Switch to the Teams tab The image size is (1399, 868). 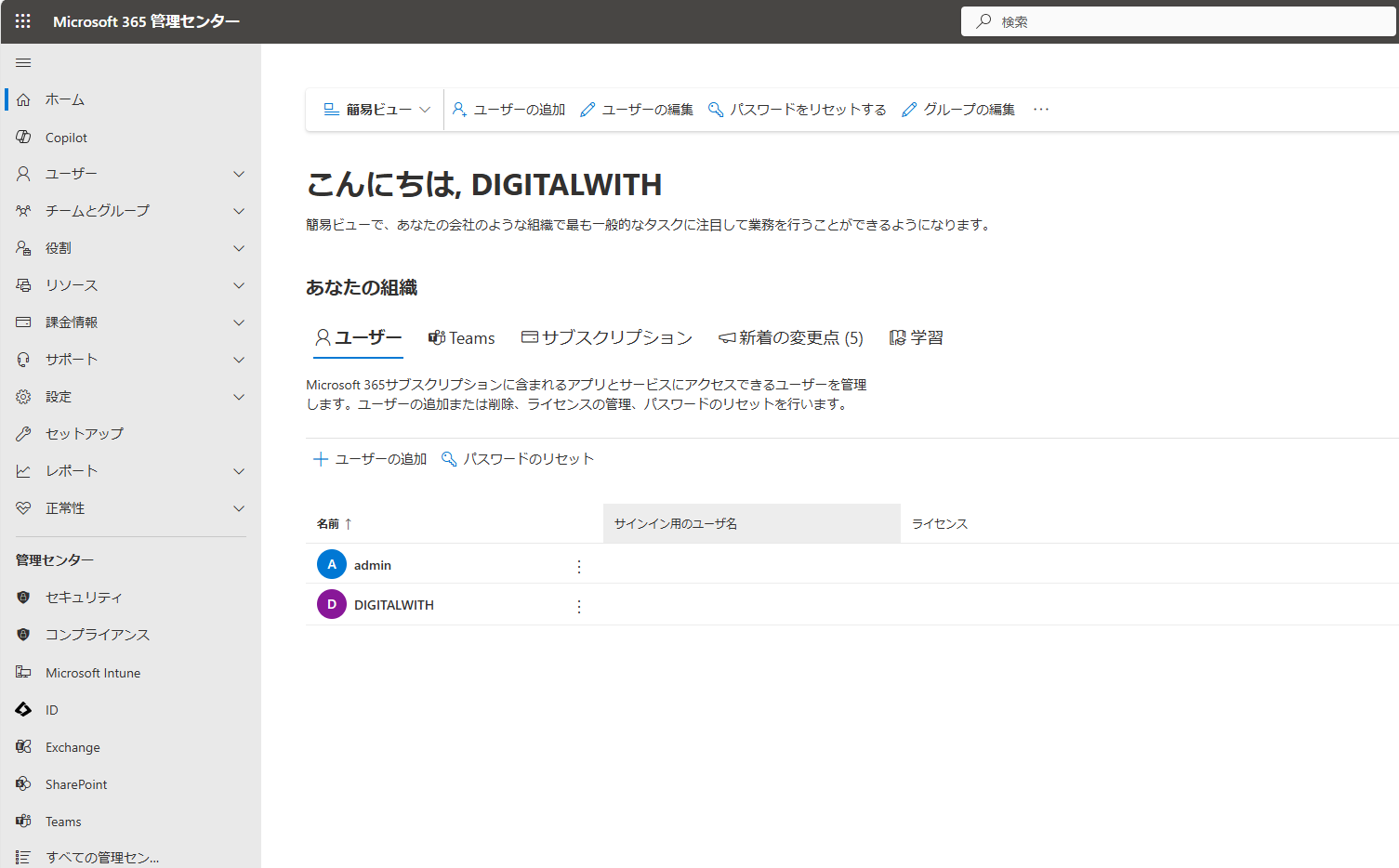coord(461,337)
